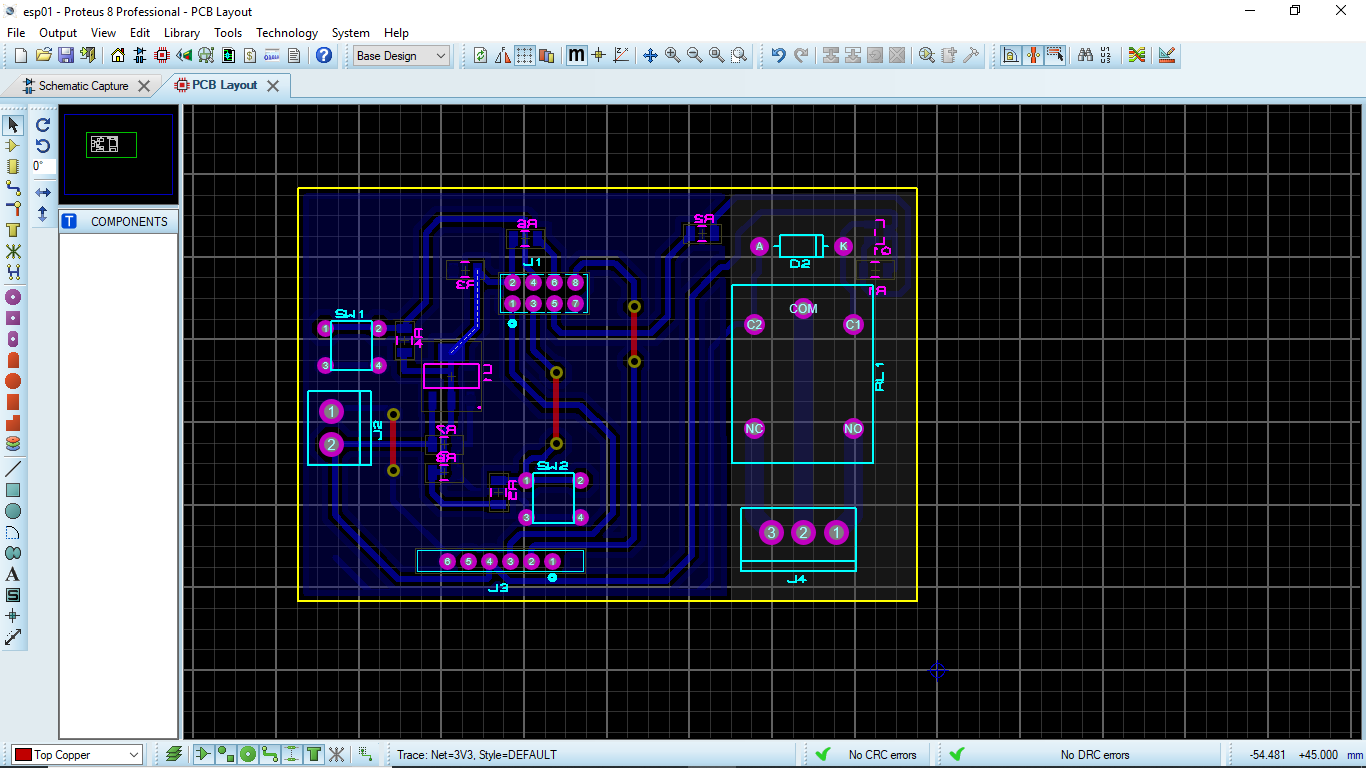
Task: Click the rotate clockwise arrow icon
Action: (43, 125)
